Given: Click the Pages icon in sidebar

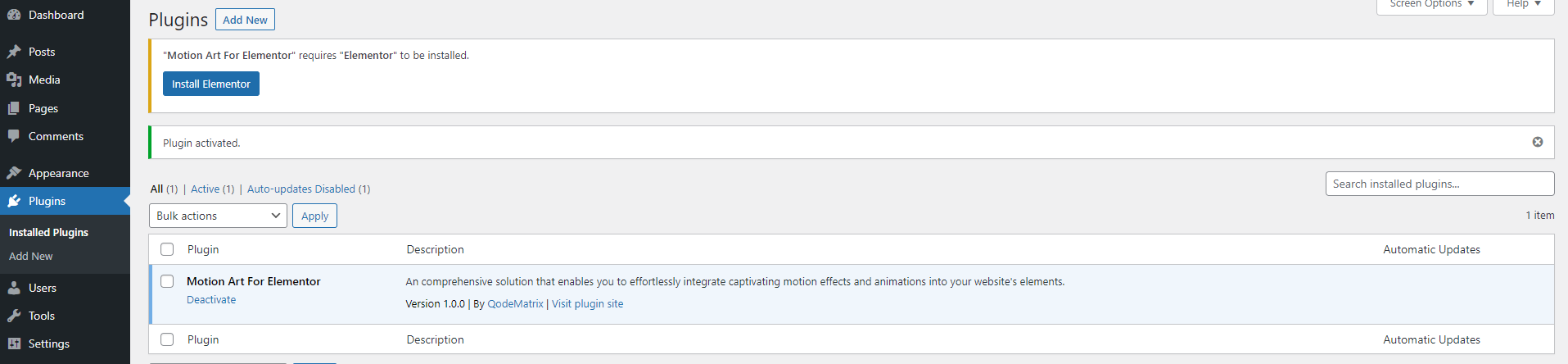Looking at the screenshot, I should coord(14,108).
